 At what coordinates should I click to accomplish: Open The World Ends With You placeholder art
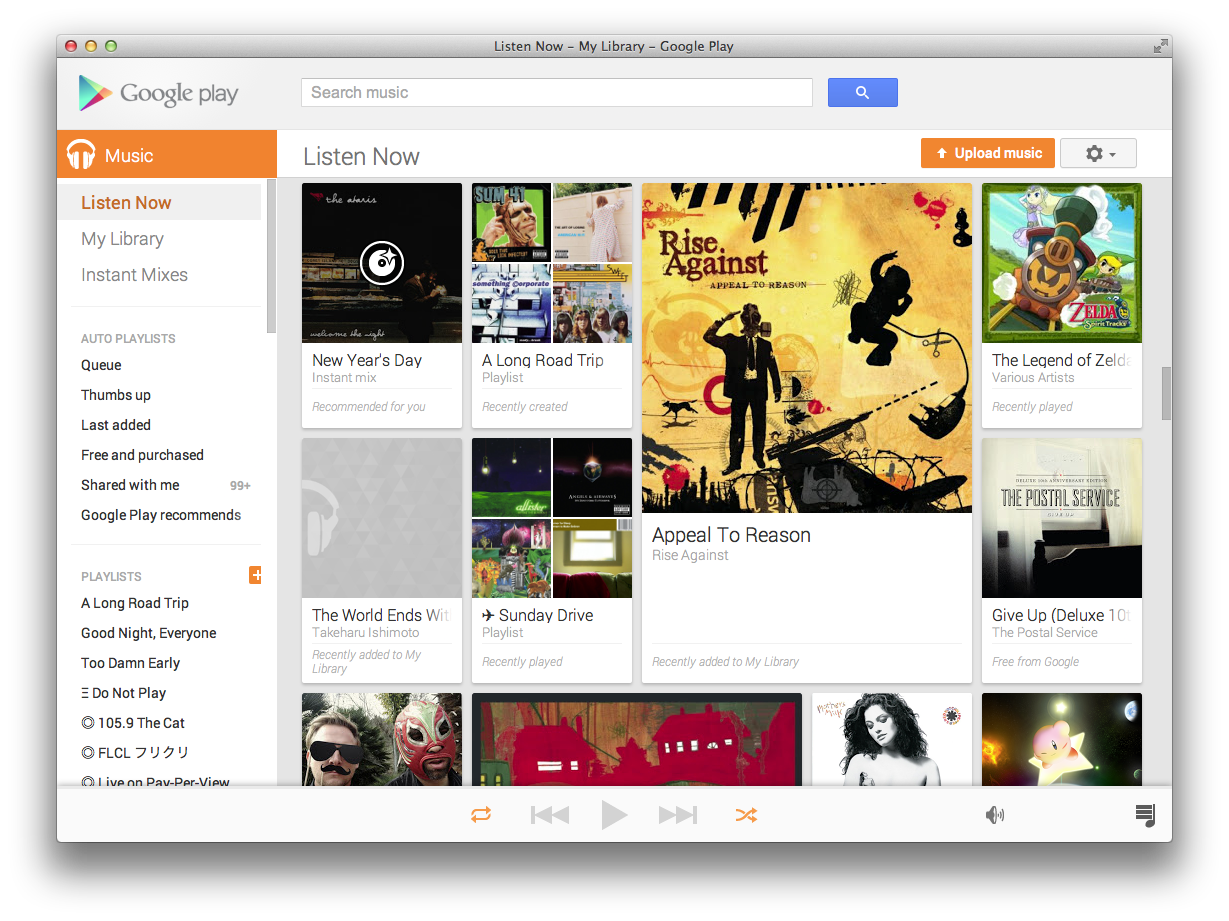[382, 518]
